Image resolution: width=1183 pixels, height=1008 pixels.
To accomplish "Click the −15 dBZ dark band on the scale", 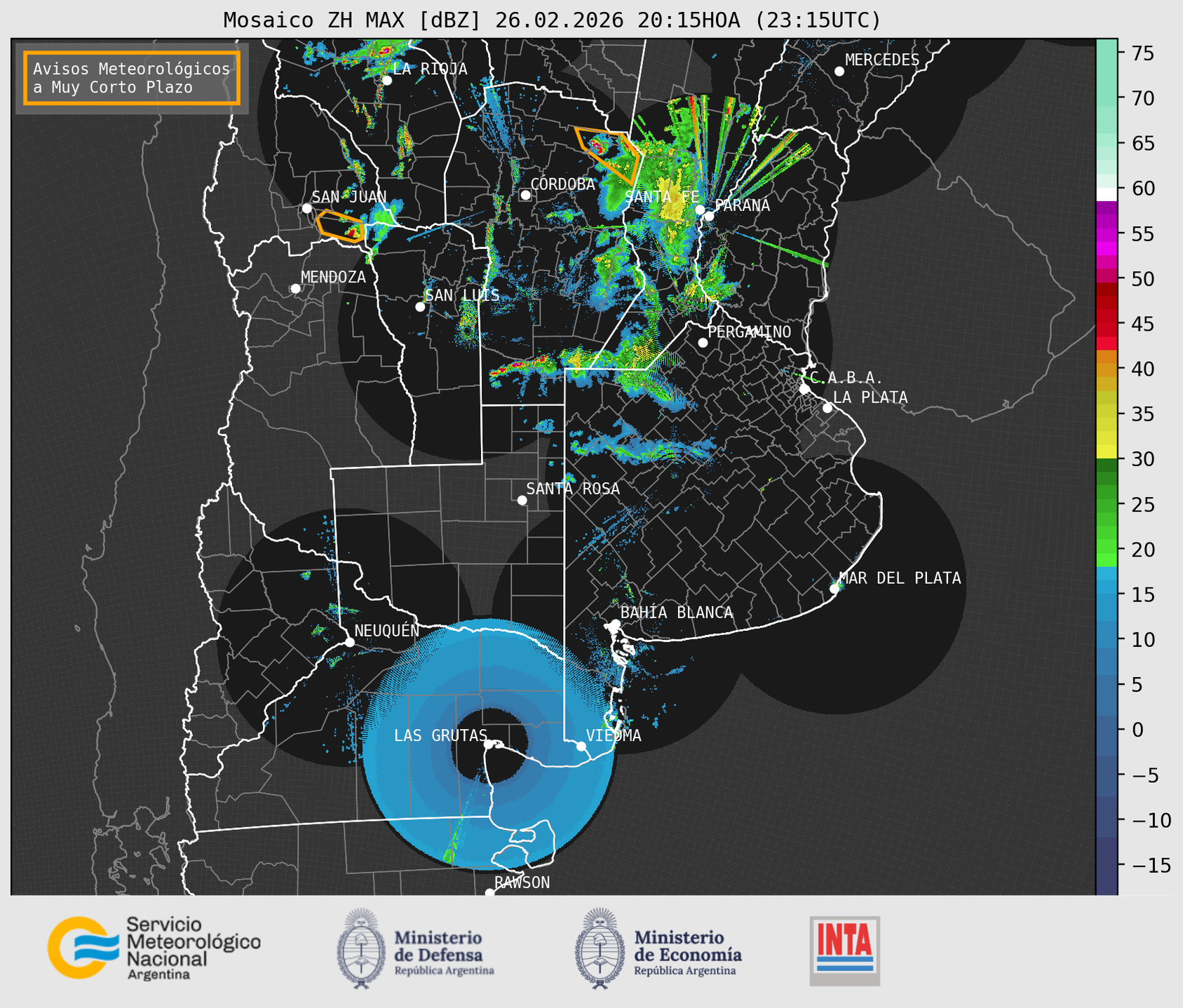I will point(1107,866).
